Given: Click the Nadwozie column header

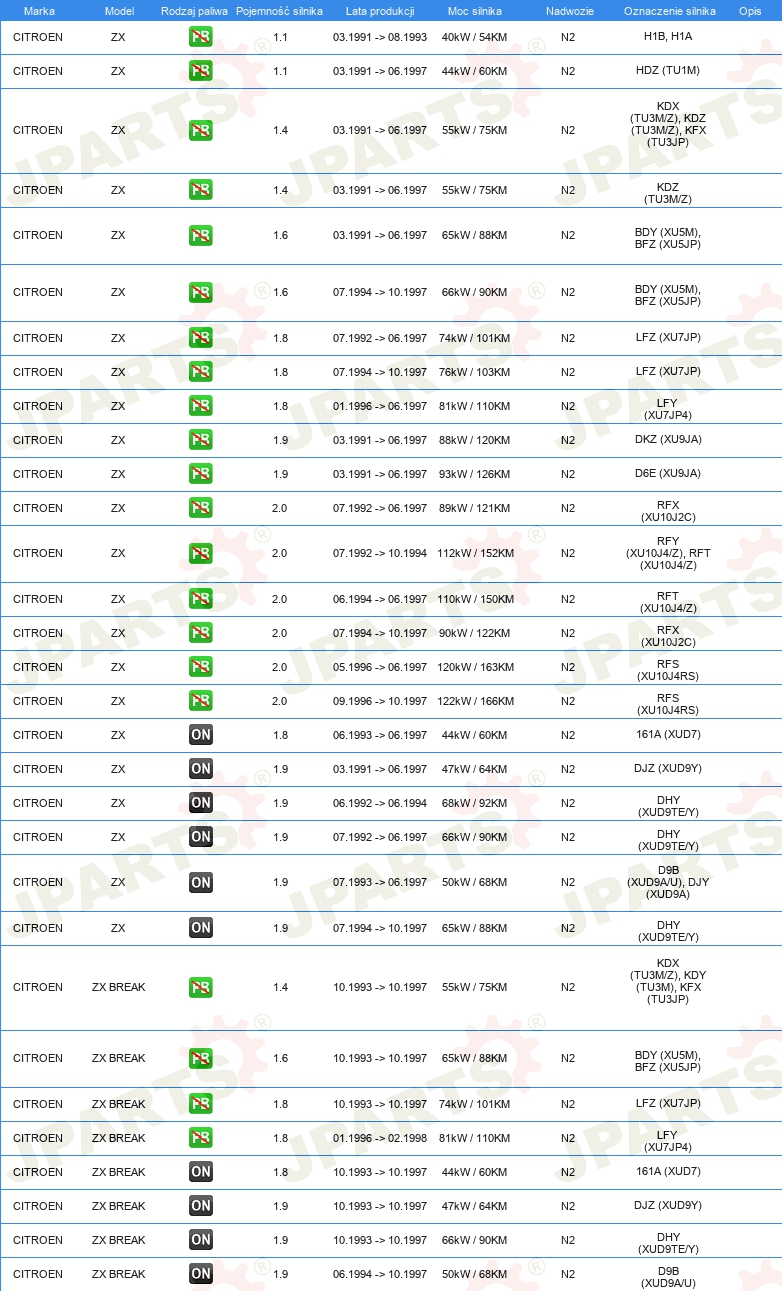Looking at the screenshot, I should click(570, 11).
